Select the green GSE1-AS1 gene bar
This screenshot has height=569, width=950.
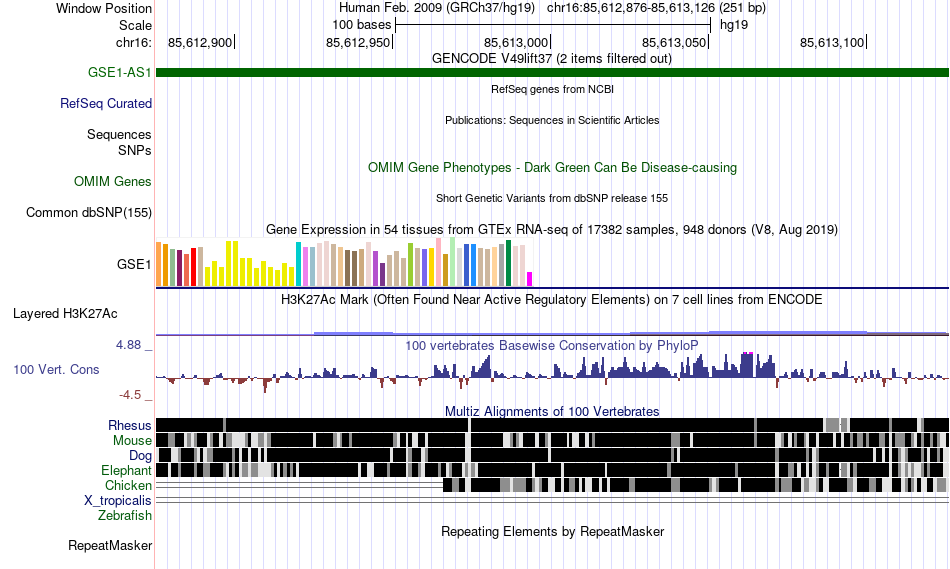point(552,72)
